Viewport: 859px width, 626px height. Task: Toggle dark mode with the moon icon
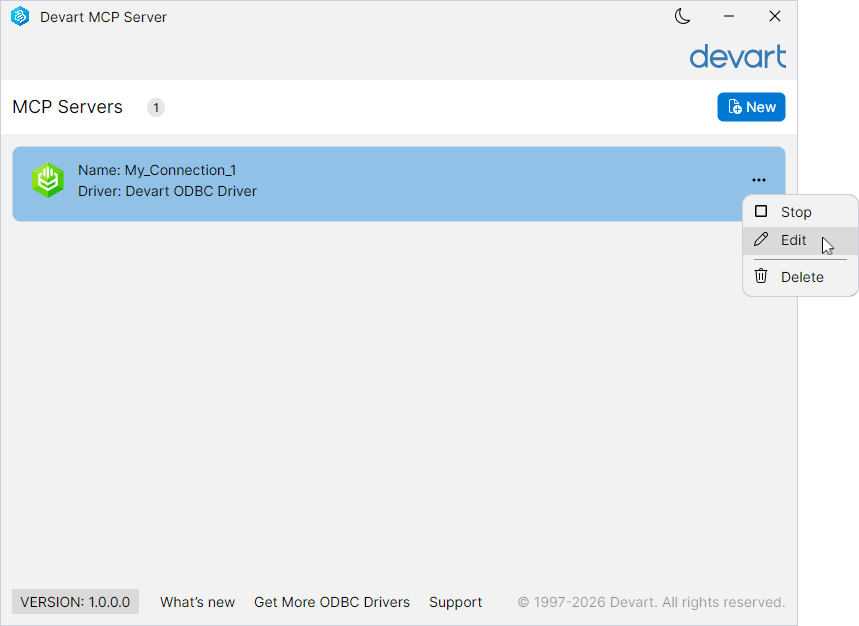click(682, 16)
